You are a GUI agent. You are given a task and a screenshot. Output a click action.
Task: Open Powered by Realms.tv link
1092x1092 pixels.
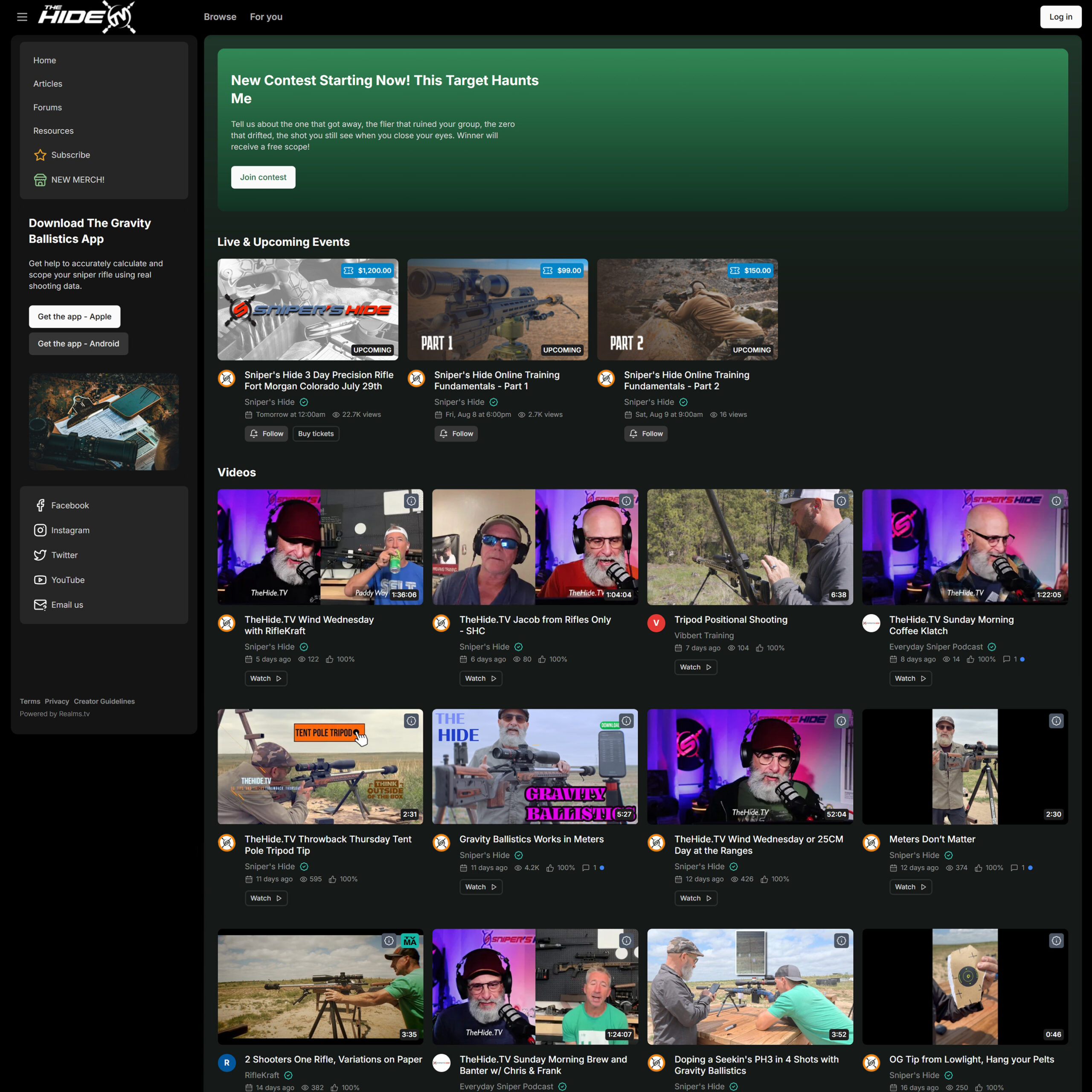pos(55,714)
